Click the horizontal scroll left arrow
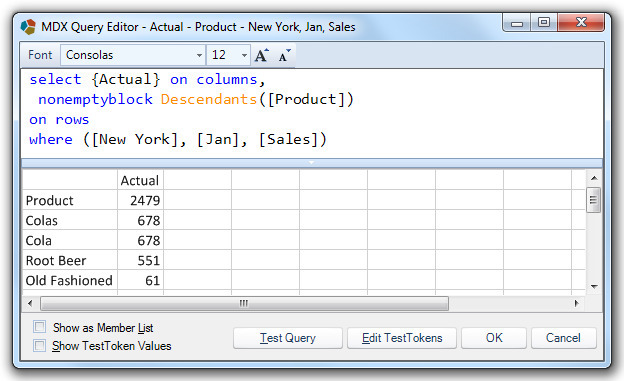This screenshot has height=381, width=624. click(30, 303)
